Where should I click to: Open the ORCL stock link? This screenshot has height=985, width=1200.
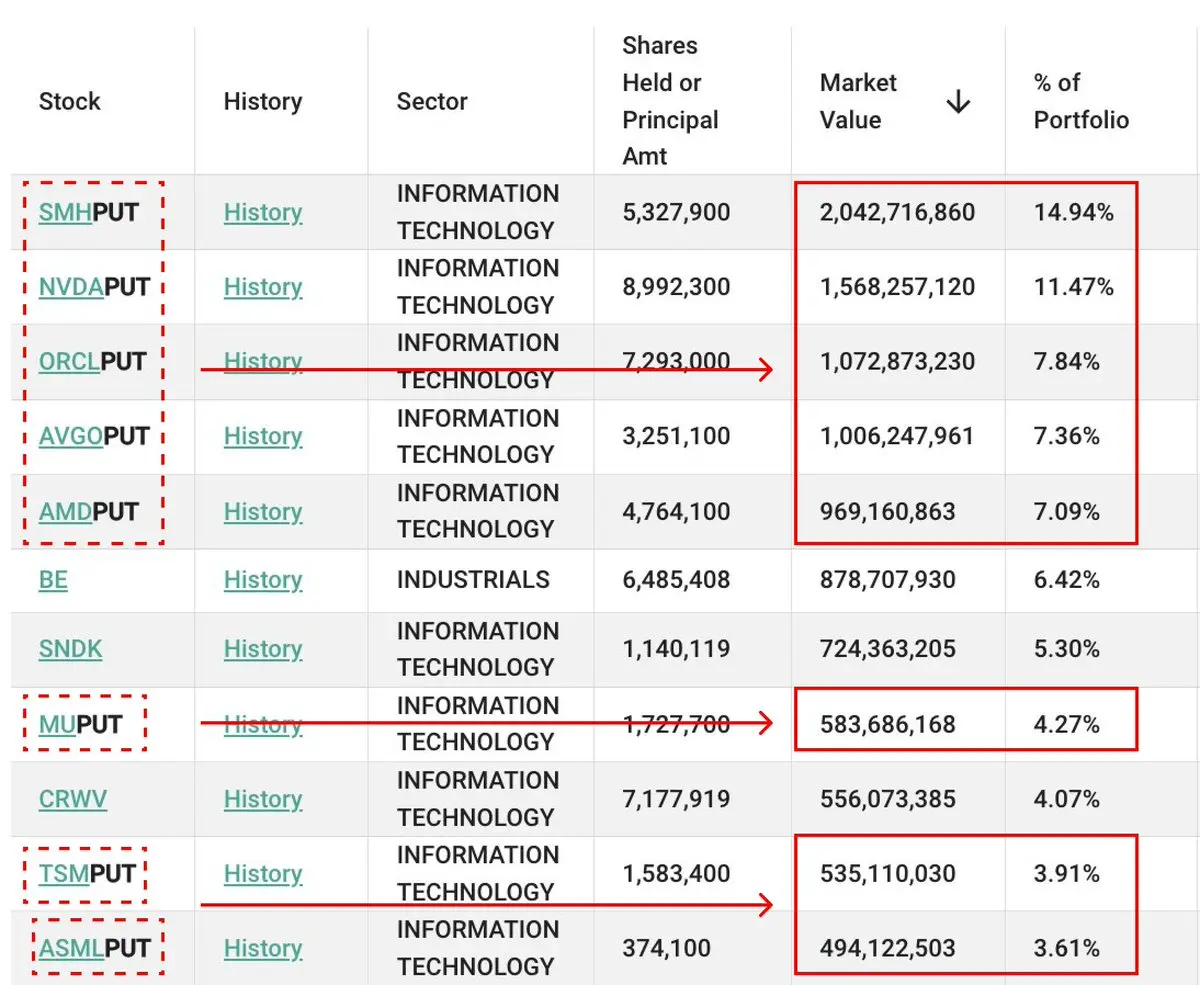pyautogui.click(x=70, y=361)
